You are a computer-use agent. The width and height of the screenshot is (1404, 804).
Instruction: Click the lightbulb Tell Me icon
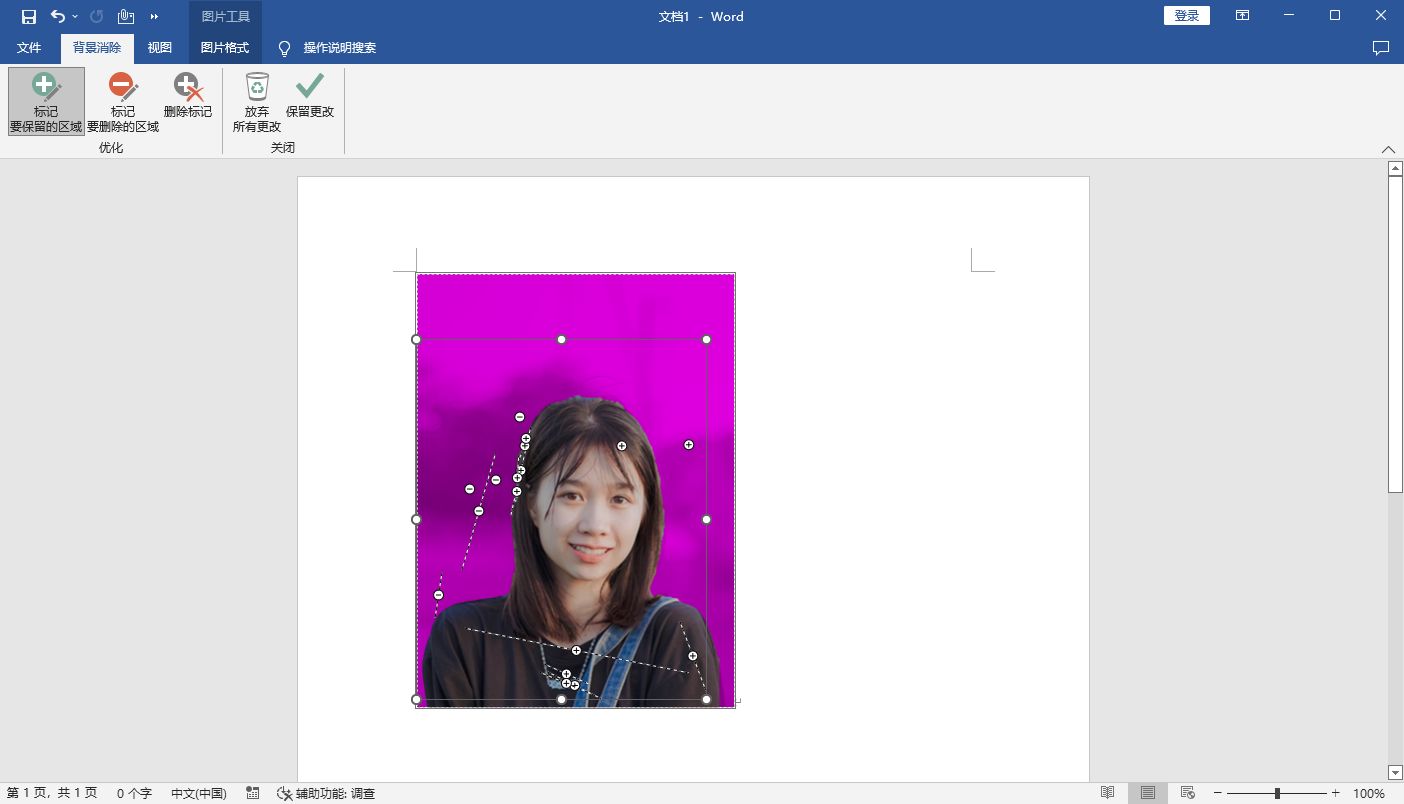tap(284, 48)
